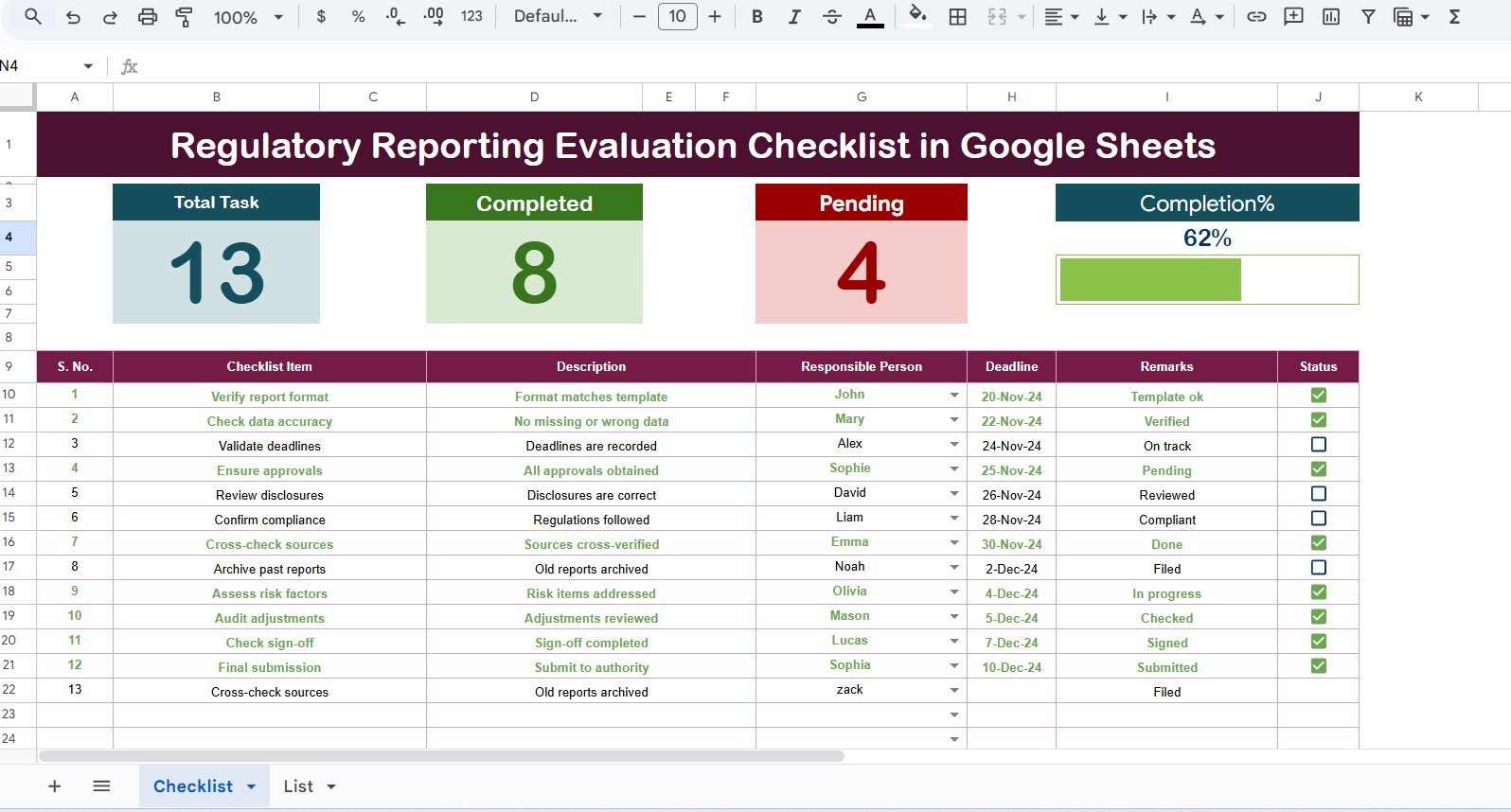Check the status box for Validate deadlines

(1318, 445)
